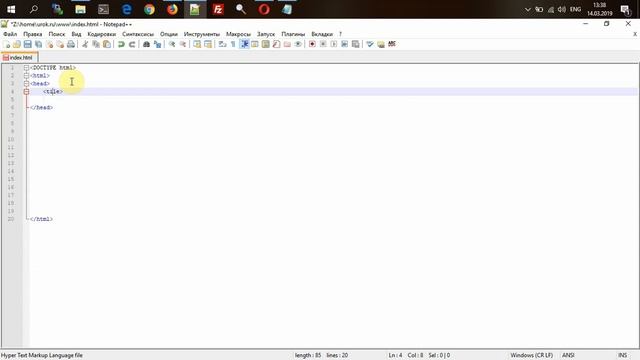
Task: Open the ? help menu
Action: tap(340, 34)
